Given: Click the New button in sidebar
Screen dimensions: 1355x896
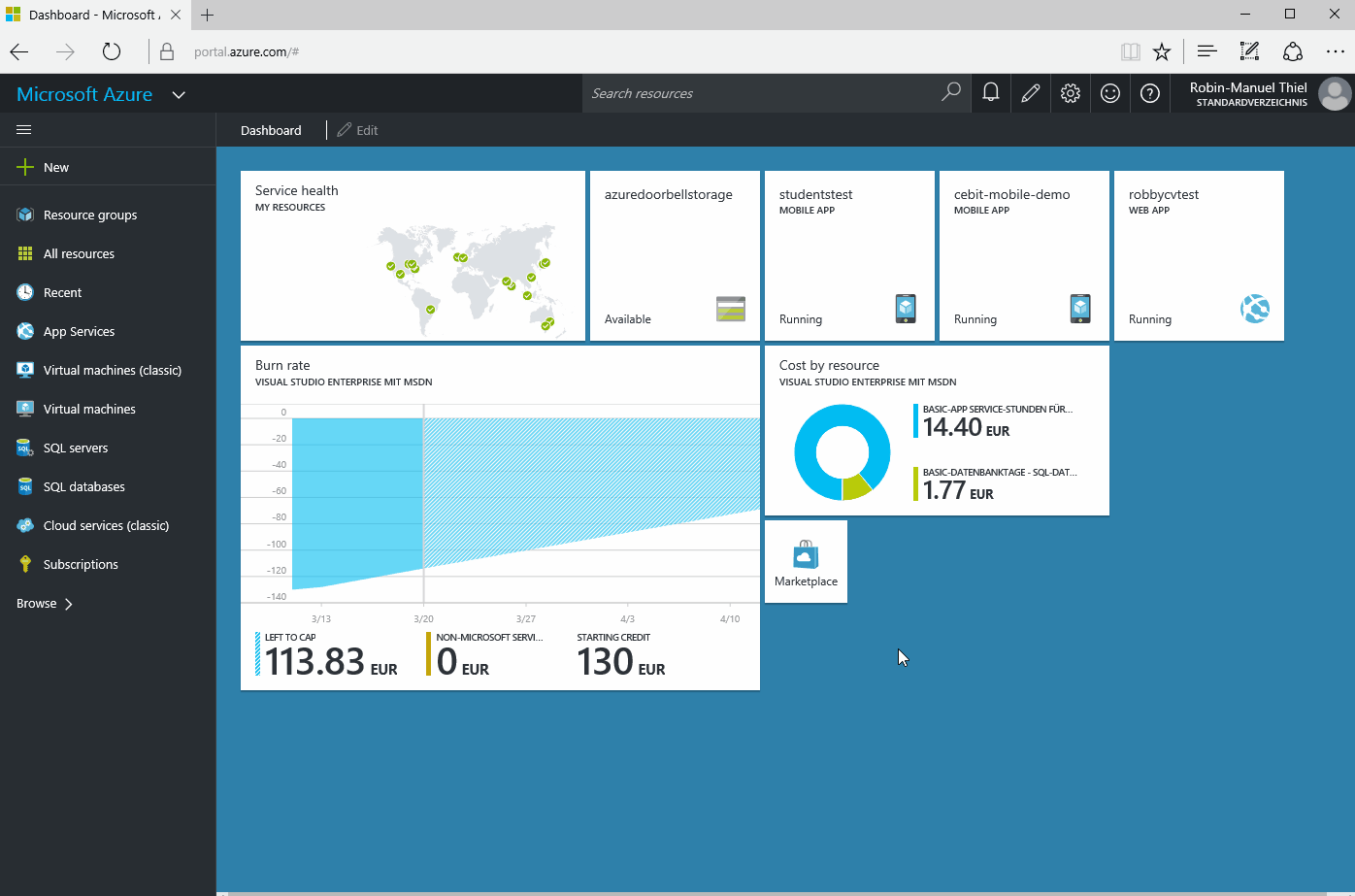Looking at the screenshot, I should click(x=55, y=168).
